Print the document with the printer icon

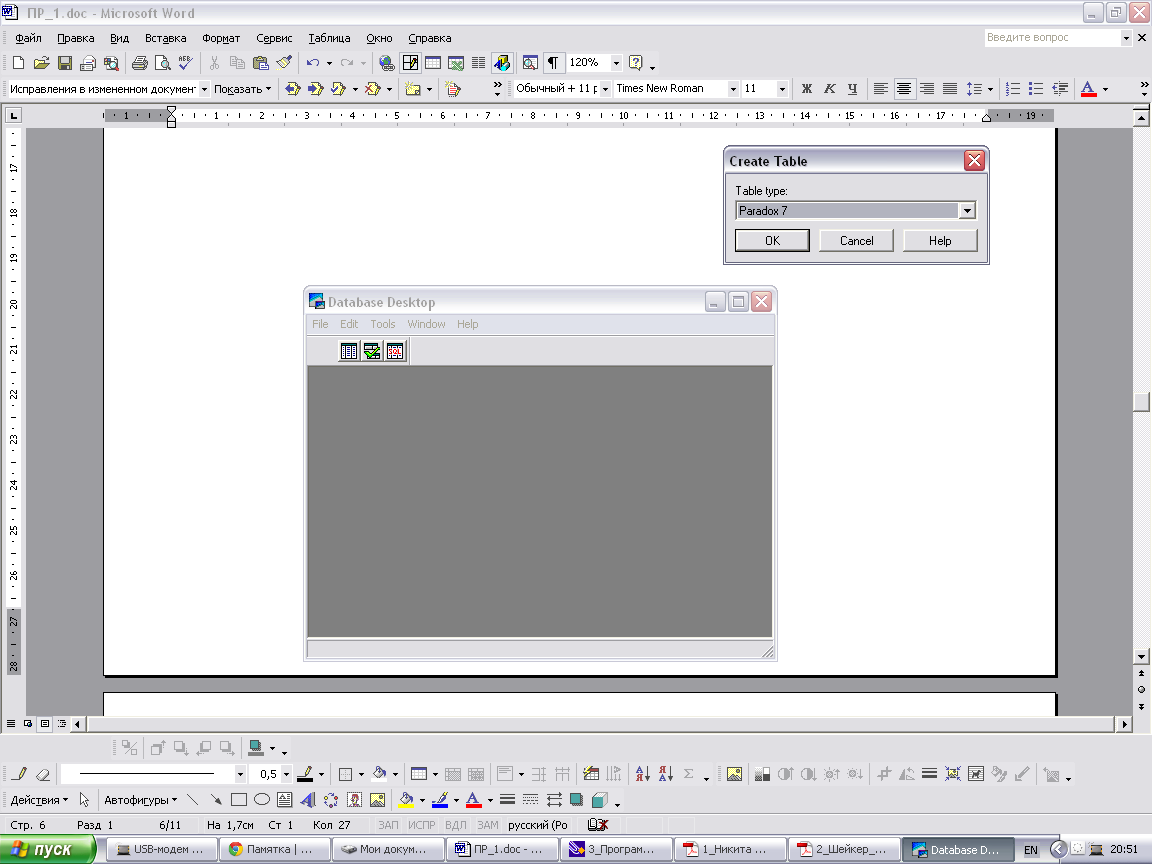[x=140, y=63]
